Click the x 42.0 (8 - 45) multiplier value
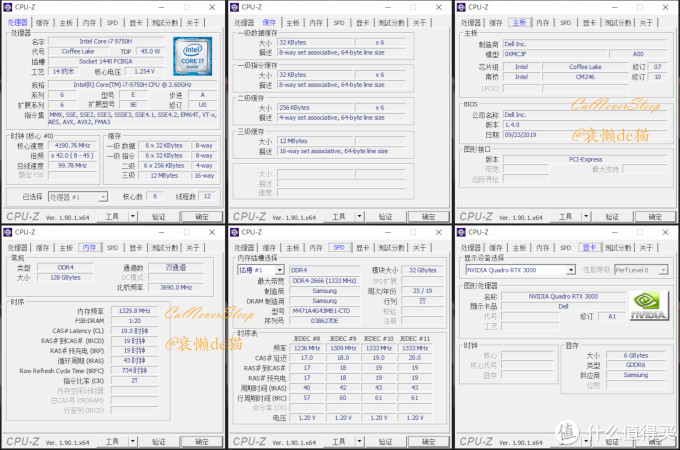This screenshot has width=680, height=450. [x=72, y=156]
